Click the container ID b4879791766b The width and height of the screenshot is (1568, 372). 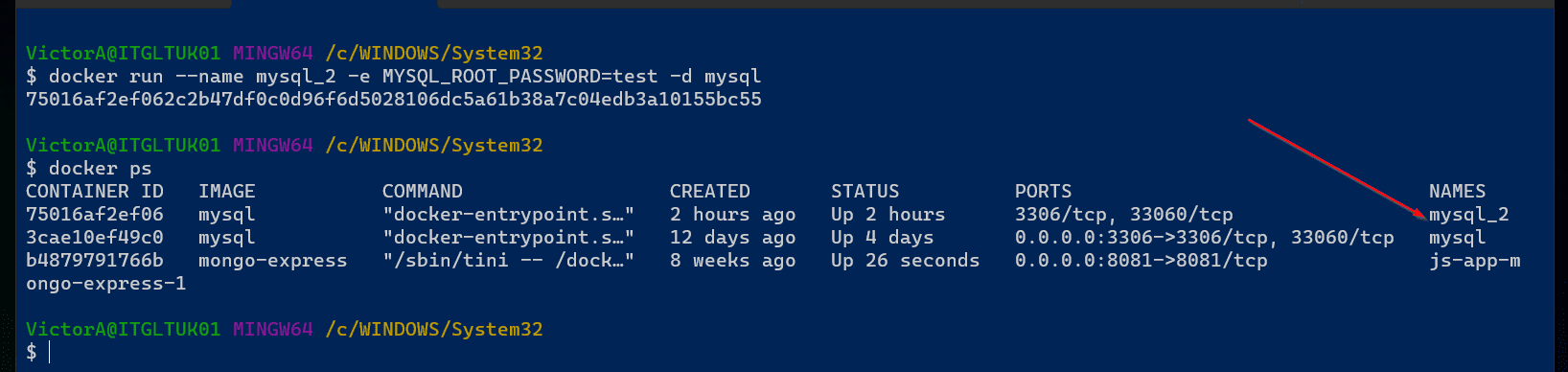[x=95, y=261]
